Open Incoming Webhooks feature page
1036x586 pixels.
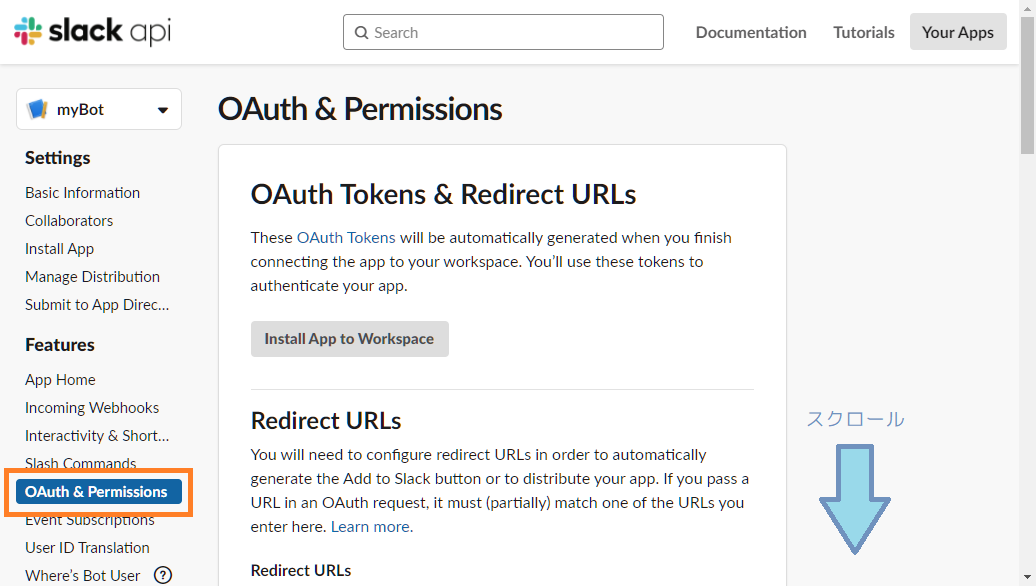coord(92,408)
